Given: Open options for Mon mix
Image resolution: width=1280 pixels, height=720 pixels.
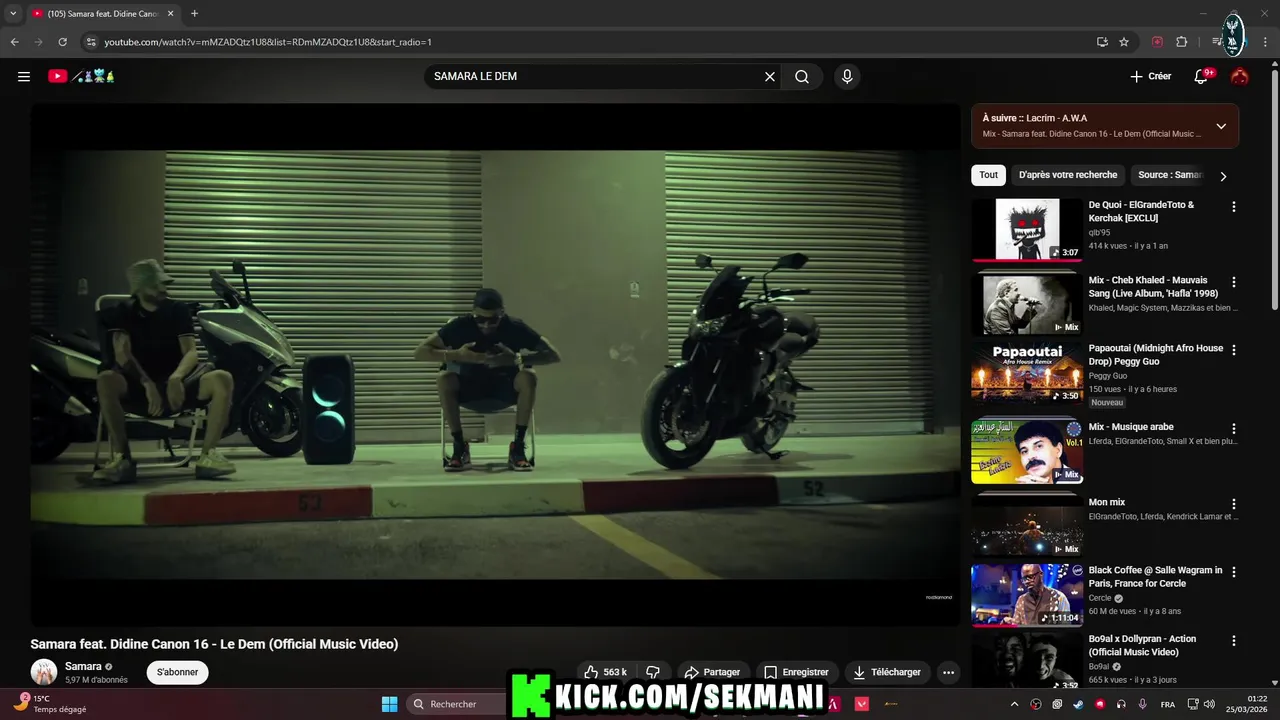Looking at the screenshot, I should [1233, 504].
